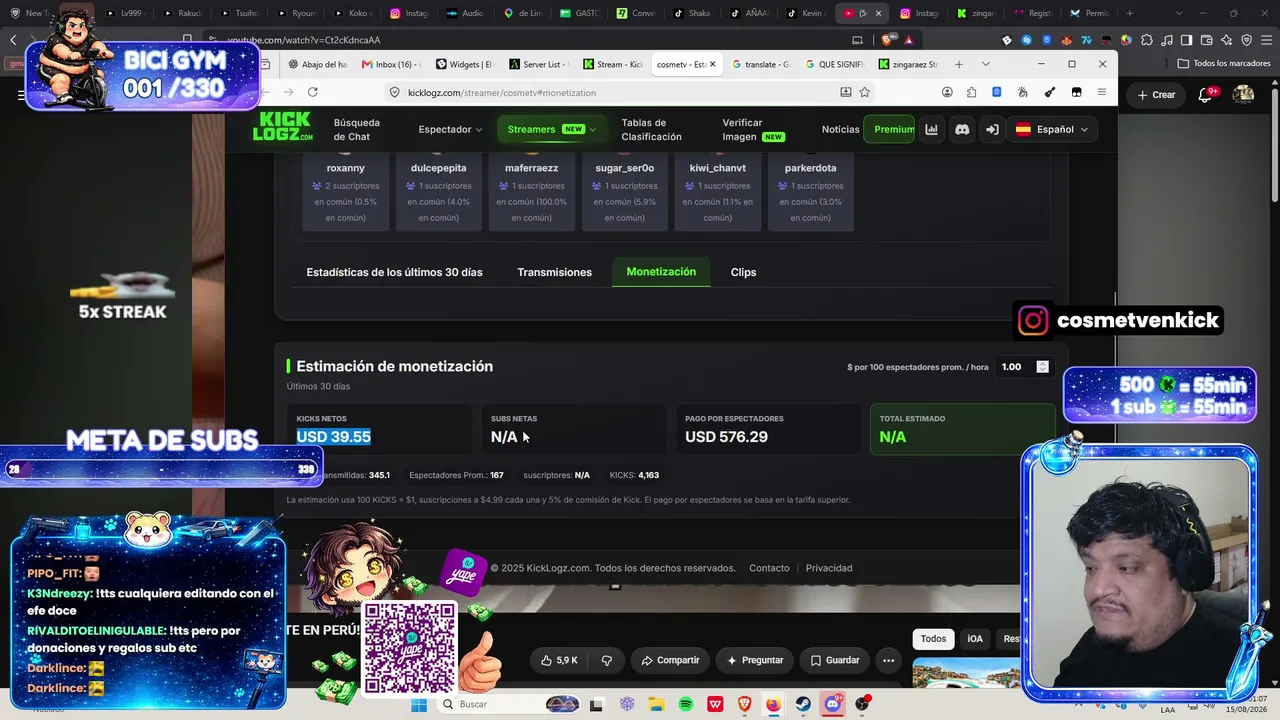Image resolution: width=1280 pixels, height=720 pixels.
Task: Click the Premium button
Action: point(890,129)
